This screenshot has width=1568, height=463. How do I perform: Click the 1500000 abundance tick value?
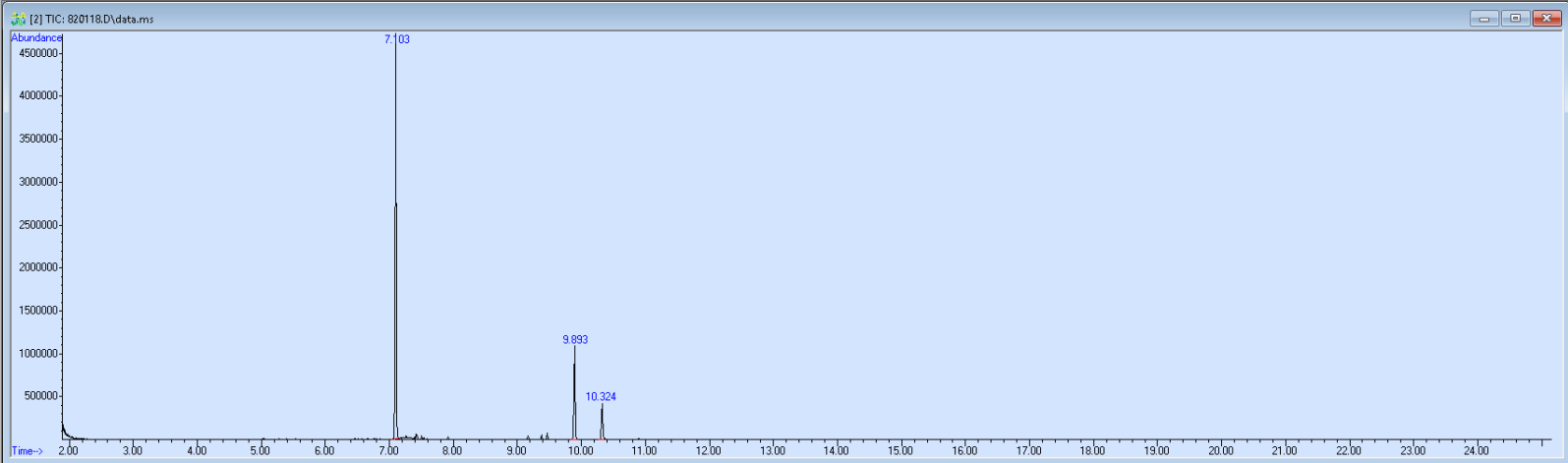pyautogui.click(x=38, y=311)
